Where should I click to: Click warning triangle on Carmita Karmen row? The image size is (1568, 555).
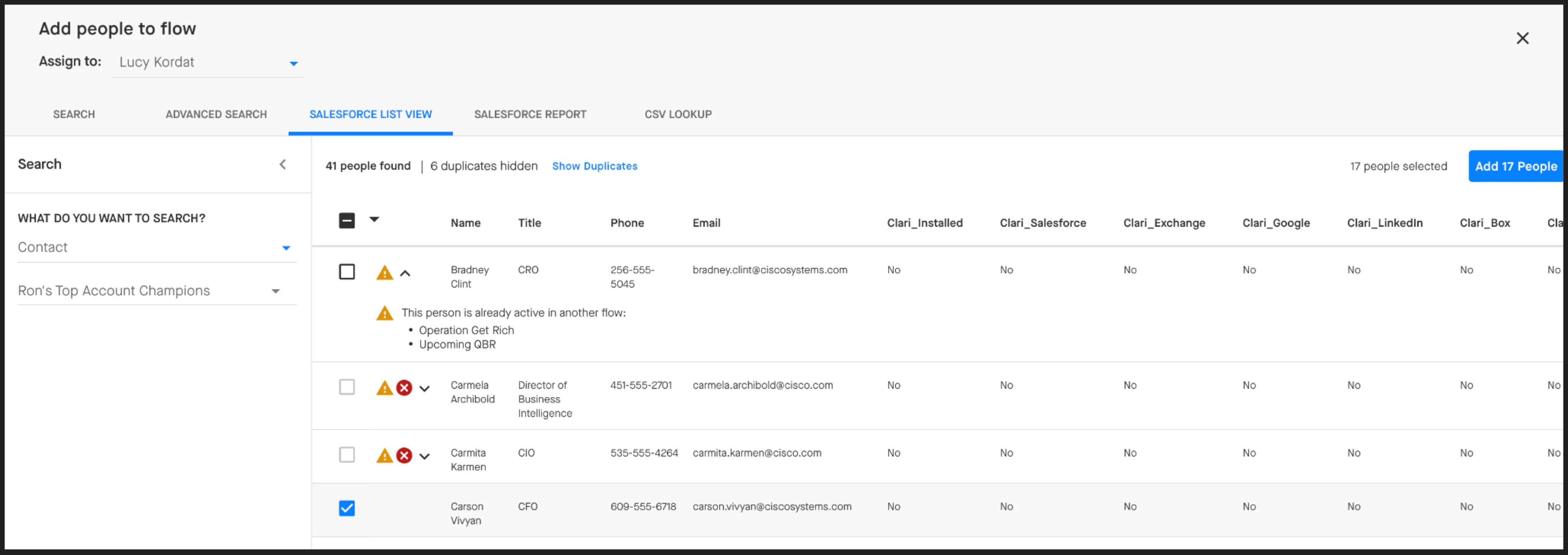point(384,455)
